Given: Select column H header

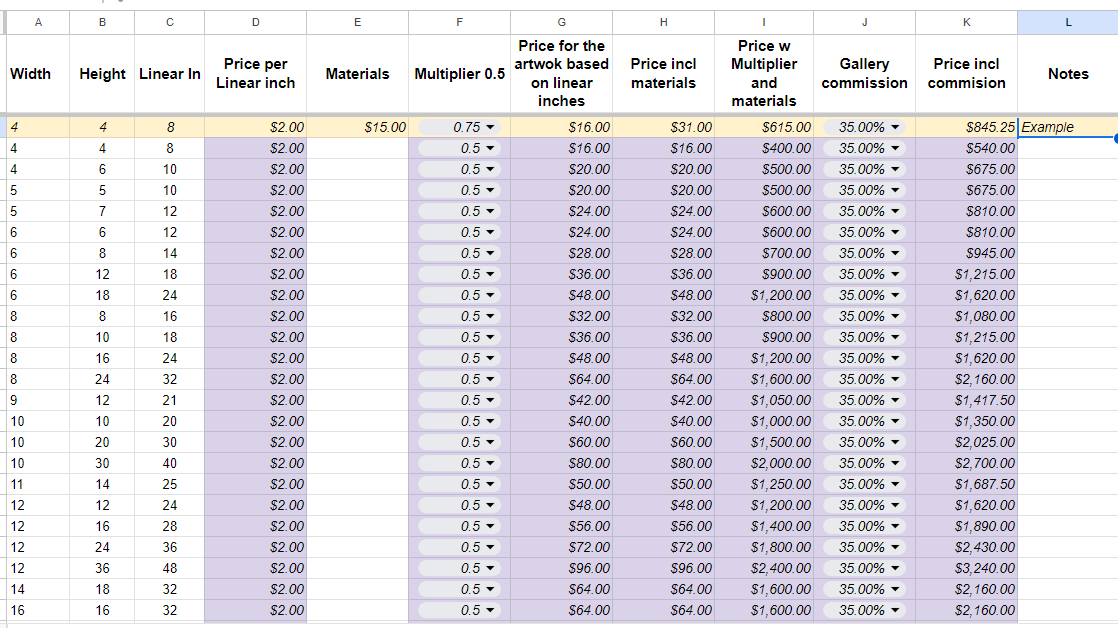Looking at the screenshot, I should (x=663, y=22).
